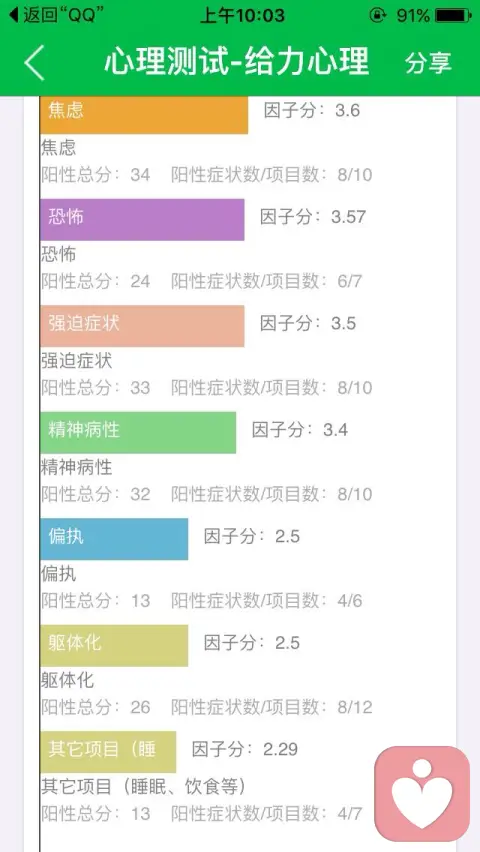
Task: Select the 其它项目 bar
Action: pyautogui.click(x=108, y=751)
